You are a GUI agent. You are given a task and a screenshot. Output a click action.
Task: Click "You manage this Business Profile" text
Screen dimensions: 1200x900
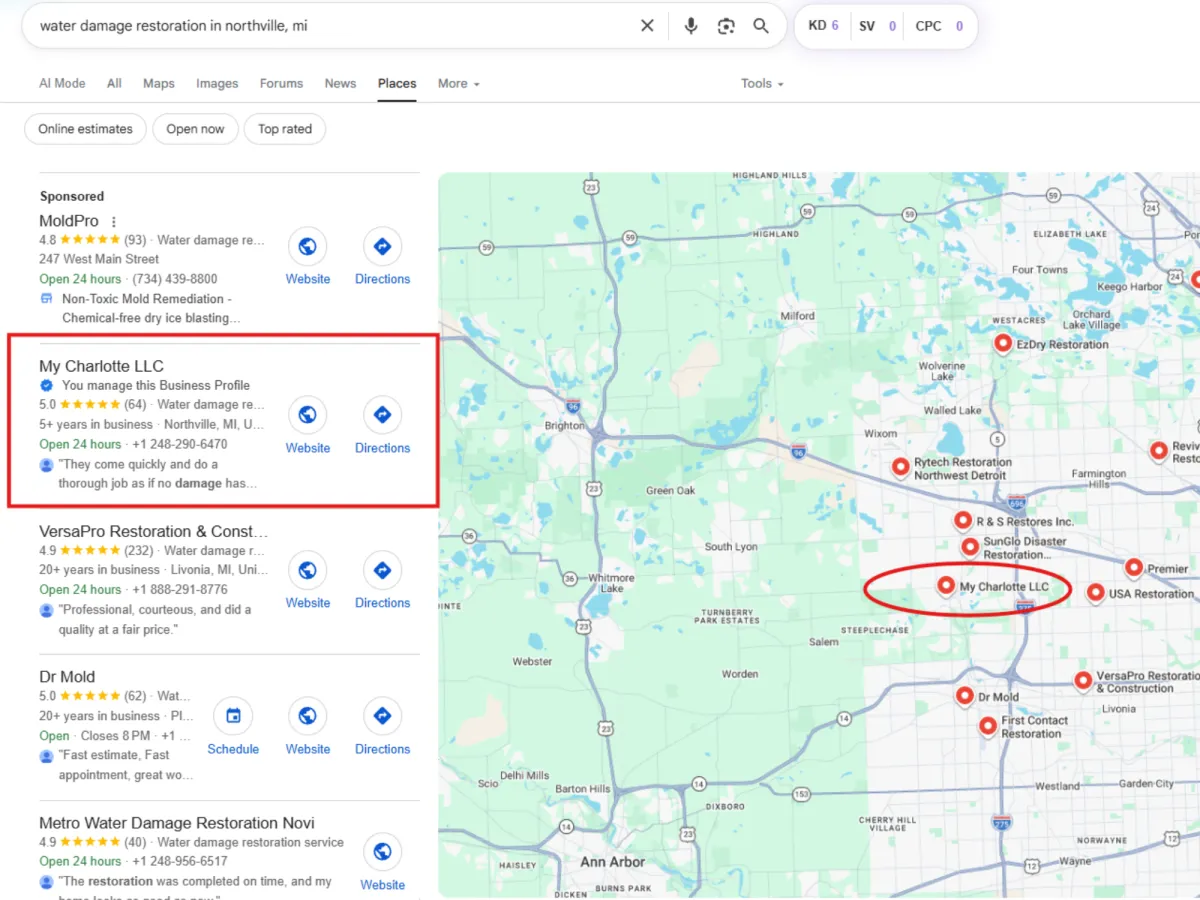coord(156,385)
